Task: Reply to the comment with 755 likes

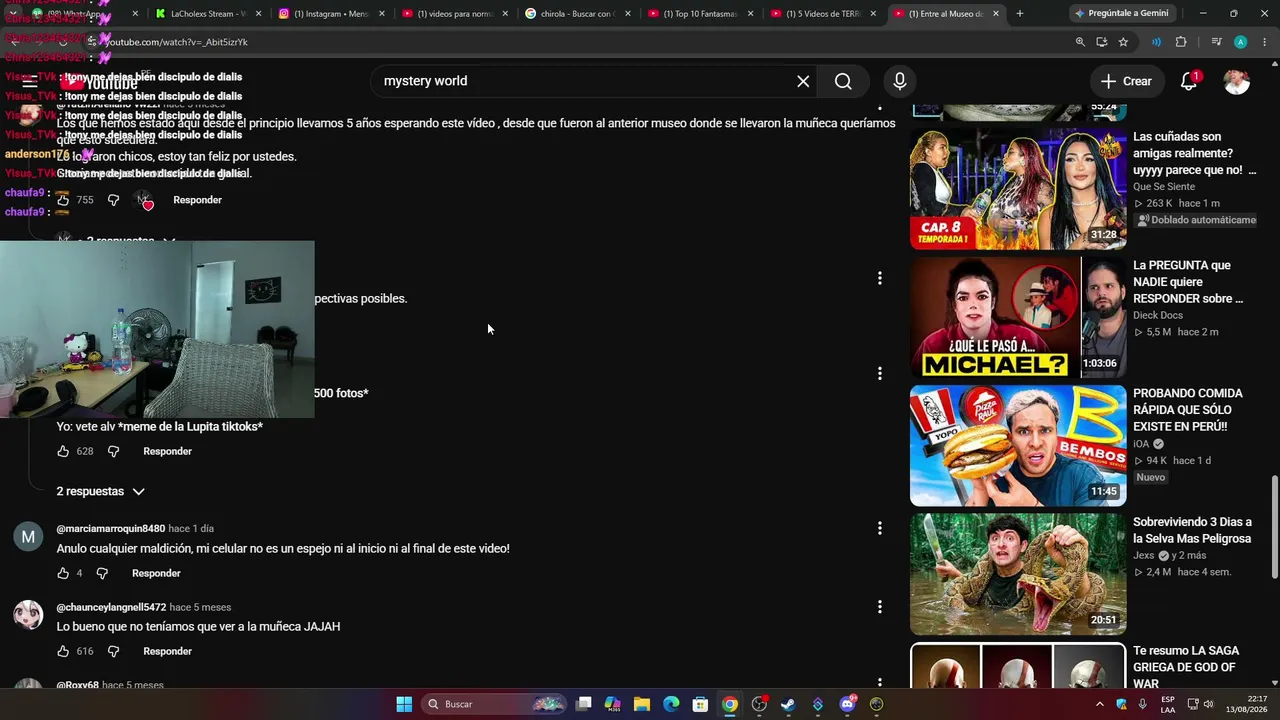Action: [x=197, y=200]
